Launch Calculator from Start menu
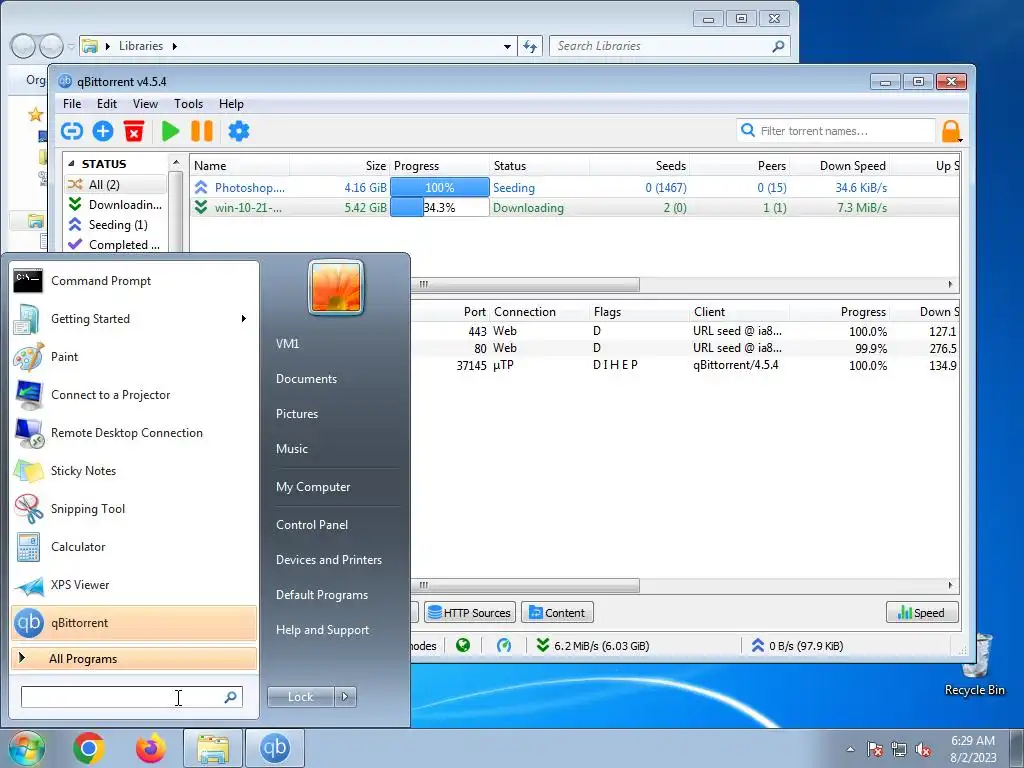Image resolution: width=1024 pixels, height=768 pixels. [134, 547]
